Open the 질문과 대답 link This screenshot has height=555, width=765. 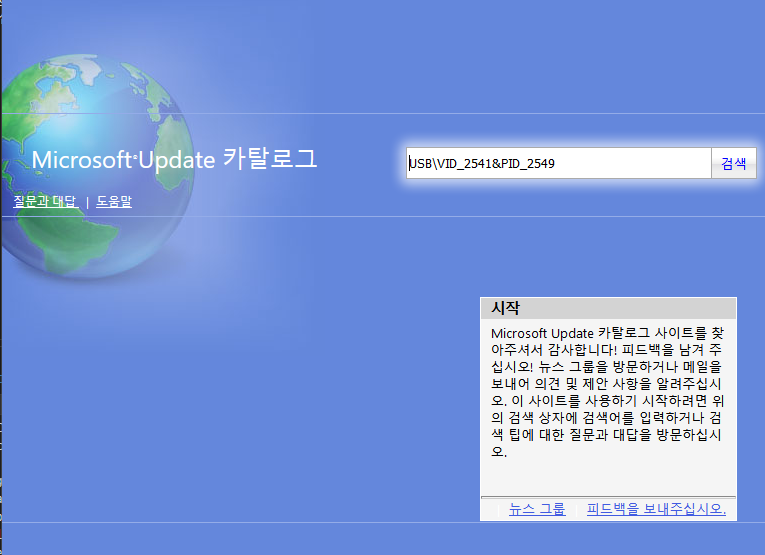tap(45, 201)
